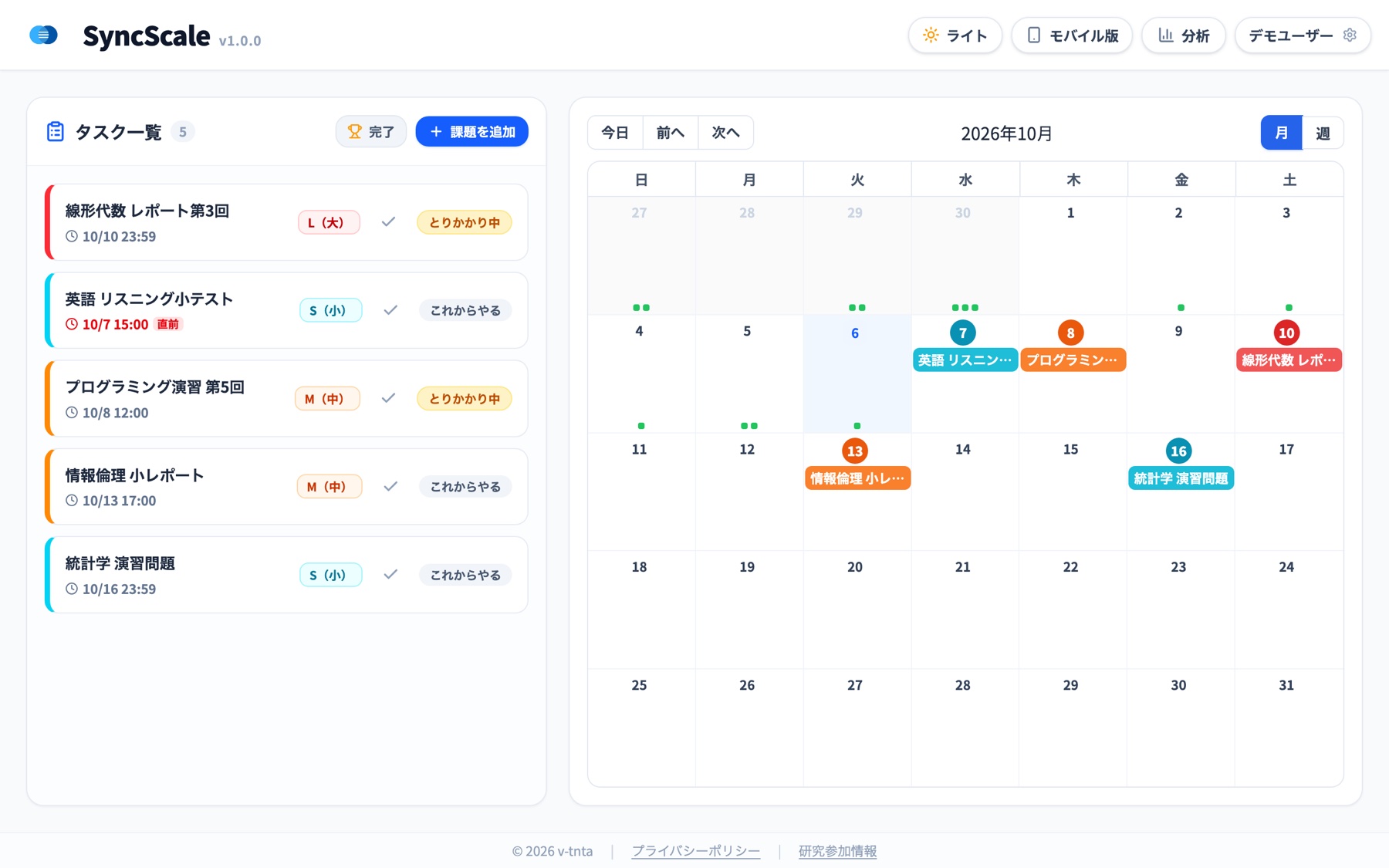
Task: Select the 週 week view tab
Action: pyautogui.click(x=1323, y=133)
